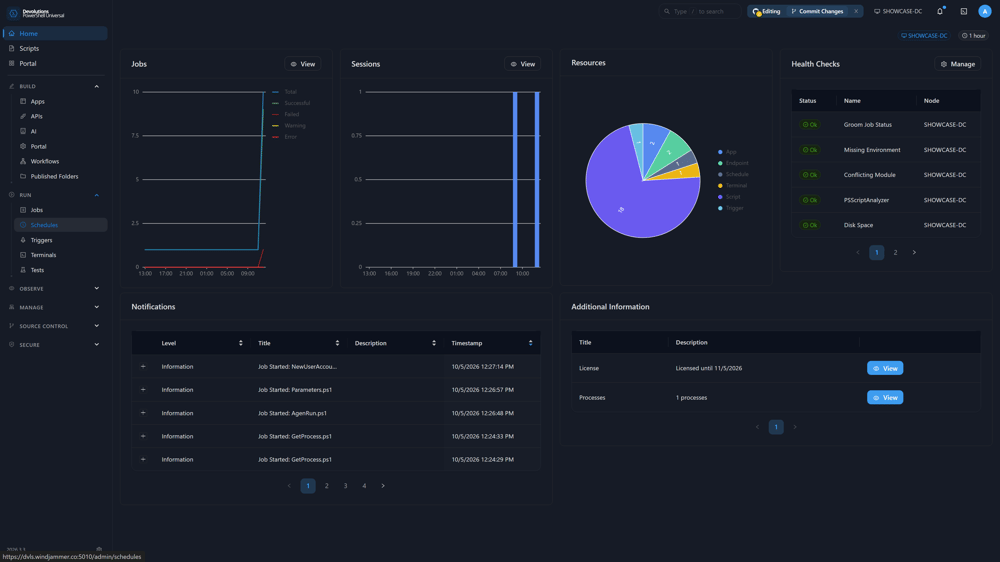Viewport: 1000px width, 562px height.
Task: Manage Health Checks
Action: 958,64
